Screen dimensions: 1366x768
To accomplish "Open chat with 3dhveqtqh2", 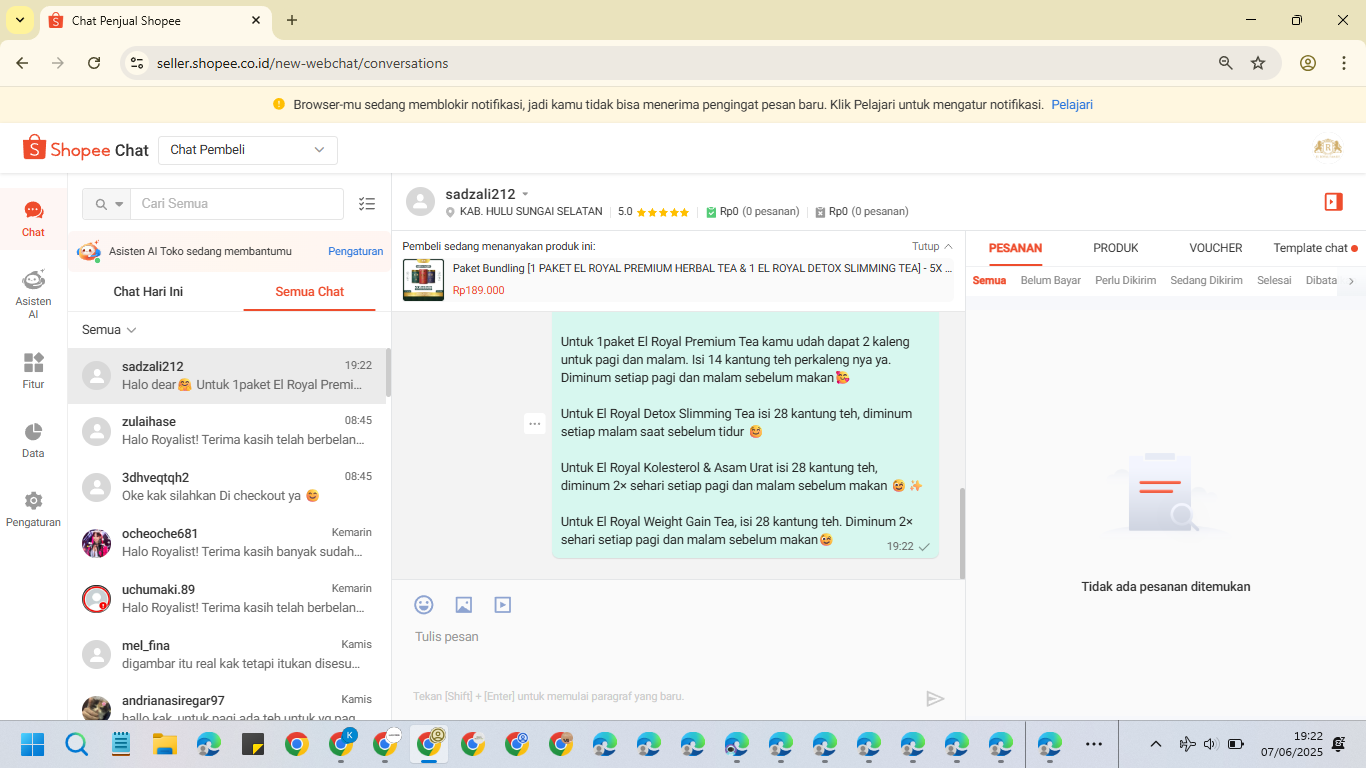I will pyautogui.click(x=227, y=487).
